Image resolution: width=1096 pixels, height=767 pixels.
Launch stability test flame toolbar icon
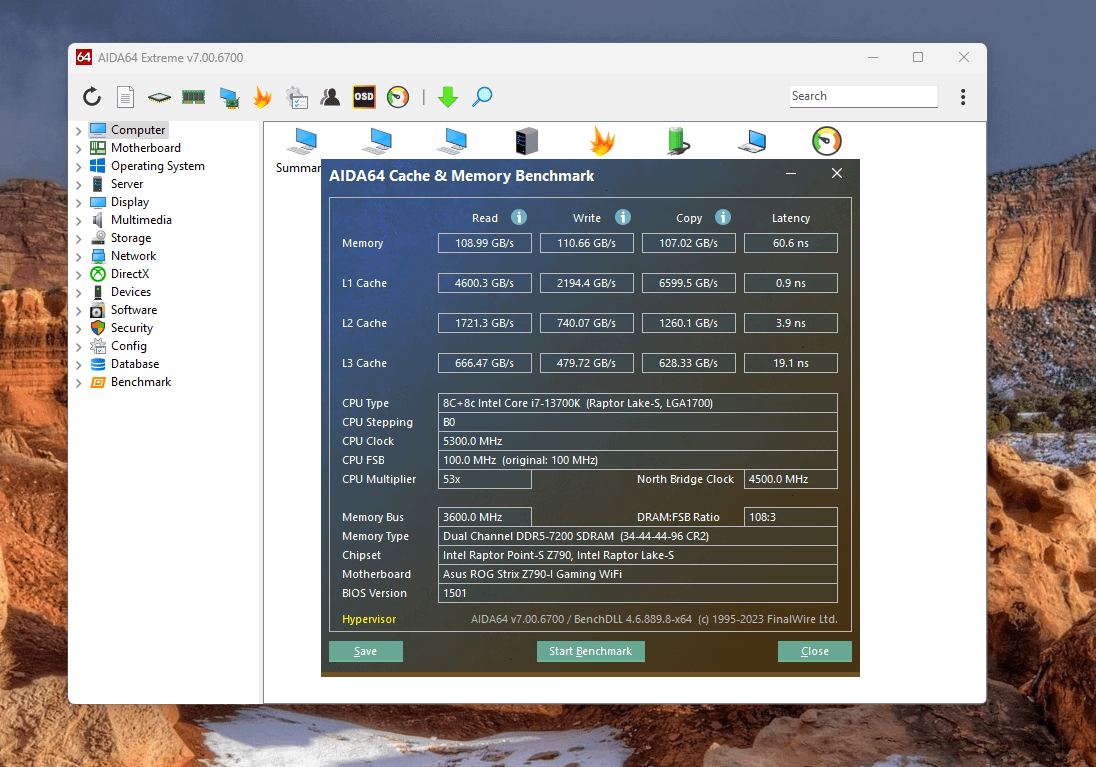point(262,96)
